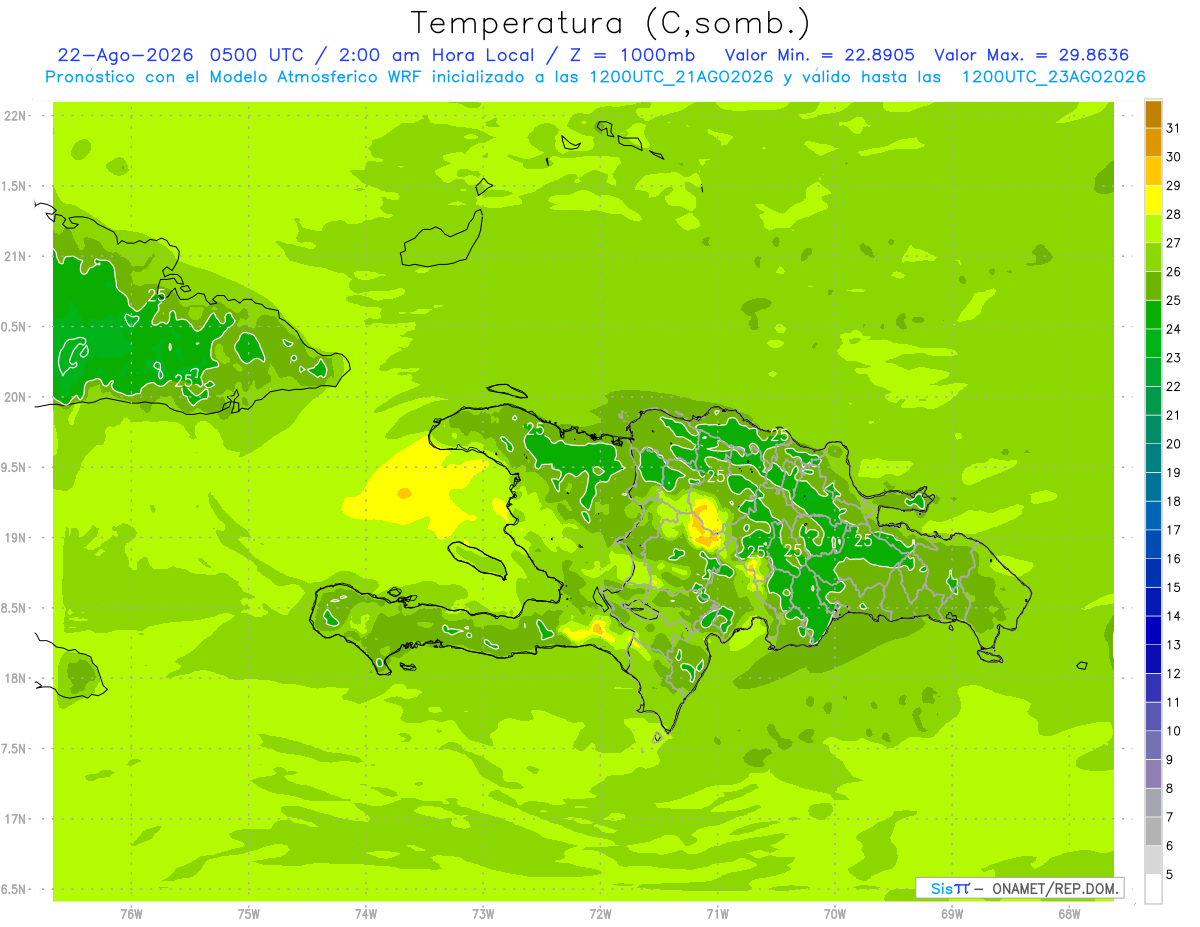Select the '9.5N' latitude label
The height and width of the screenshot is (927, 1200).
coord(15,467)
